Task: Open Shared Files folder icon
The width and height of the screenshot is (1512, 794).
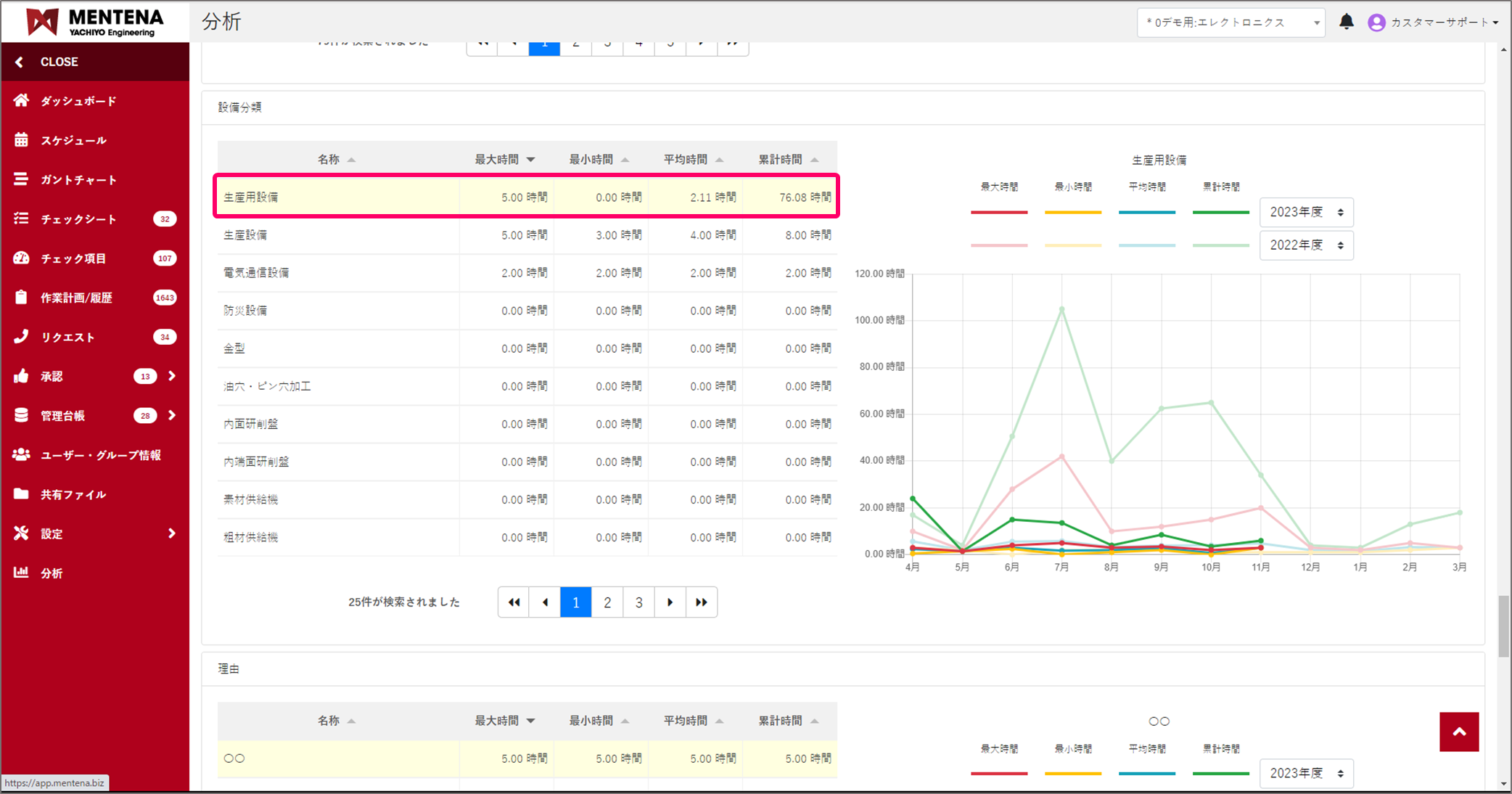Action: tap(21, 494)
